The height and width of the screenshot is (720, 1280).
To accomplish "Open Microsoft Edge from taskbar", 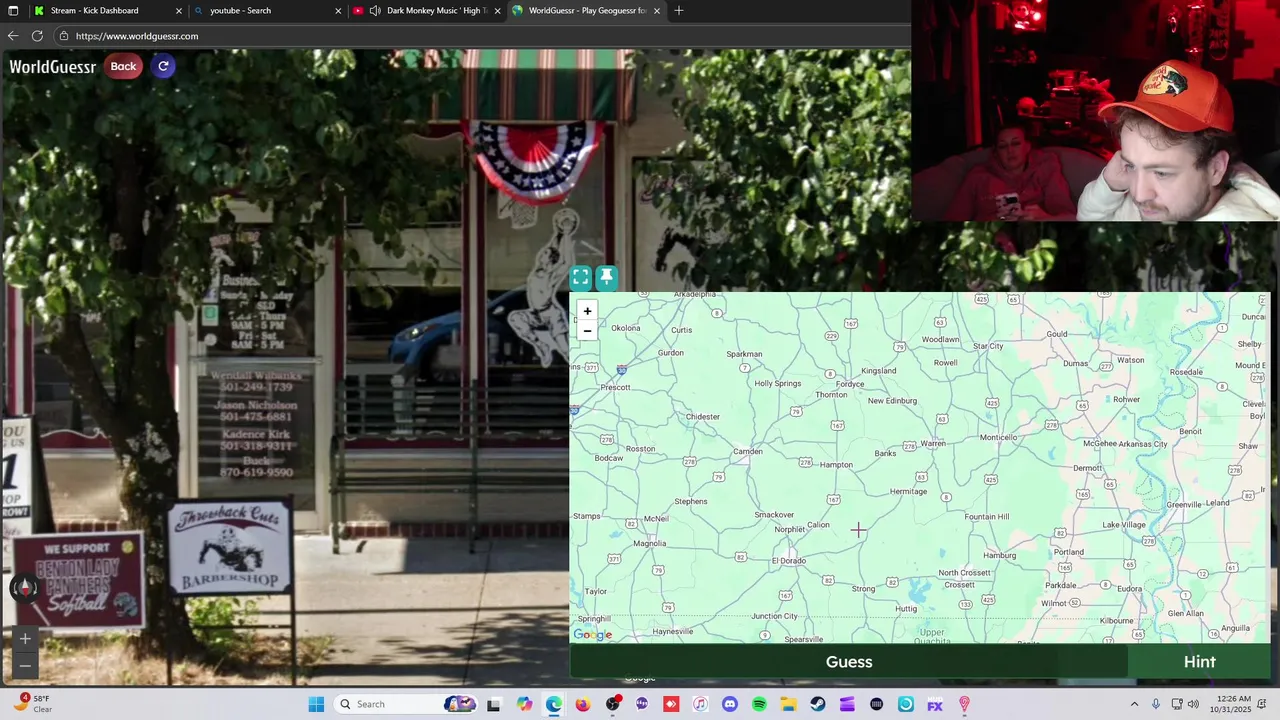I will [554, 704].
